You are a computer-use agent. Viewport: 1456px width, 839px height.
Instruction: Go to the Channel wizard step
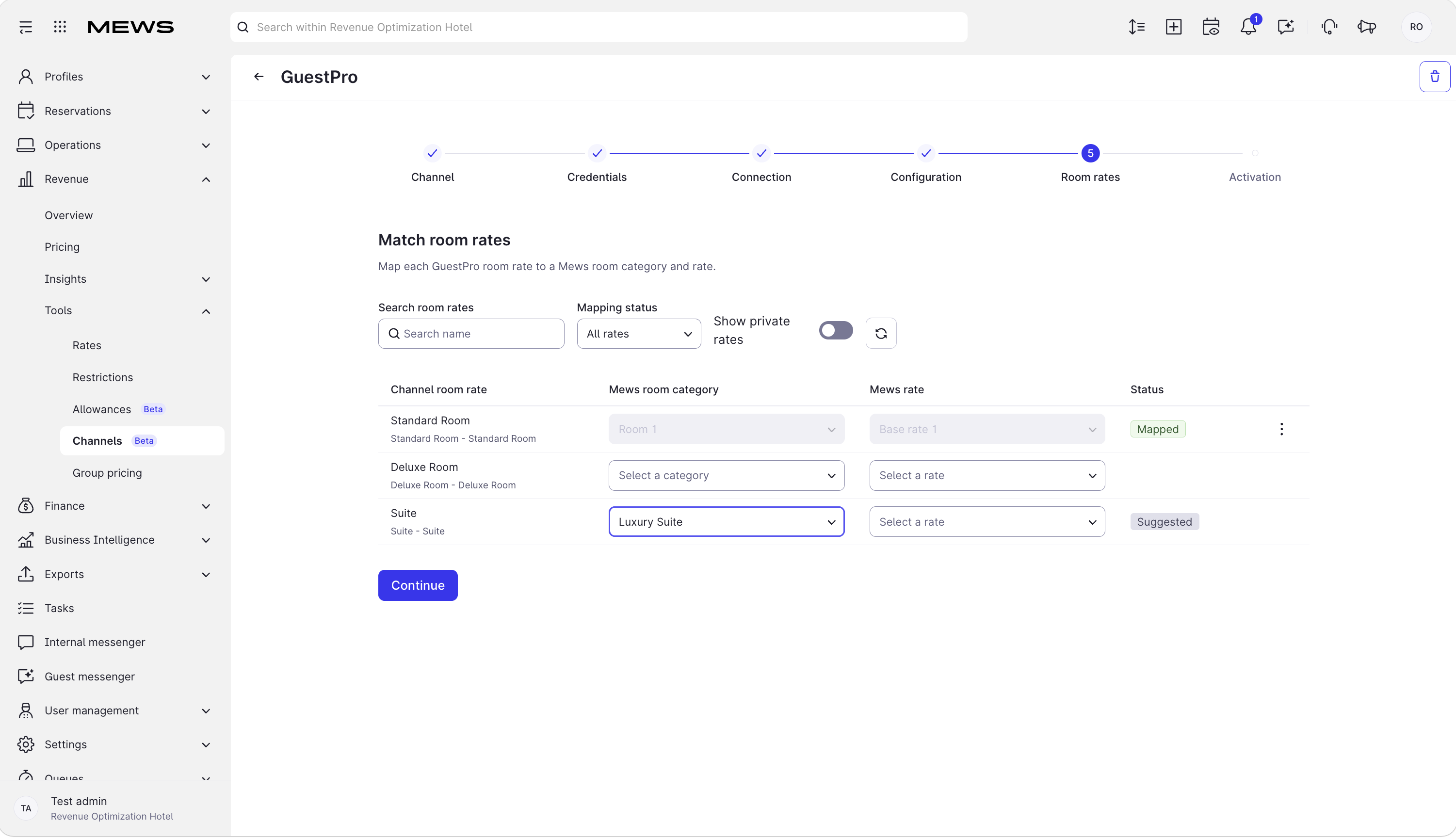coord(432,163)
